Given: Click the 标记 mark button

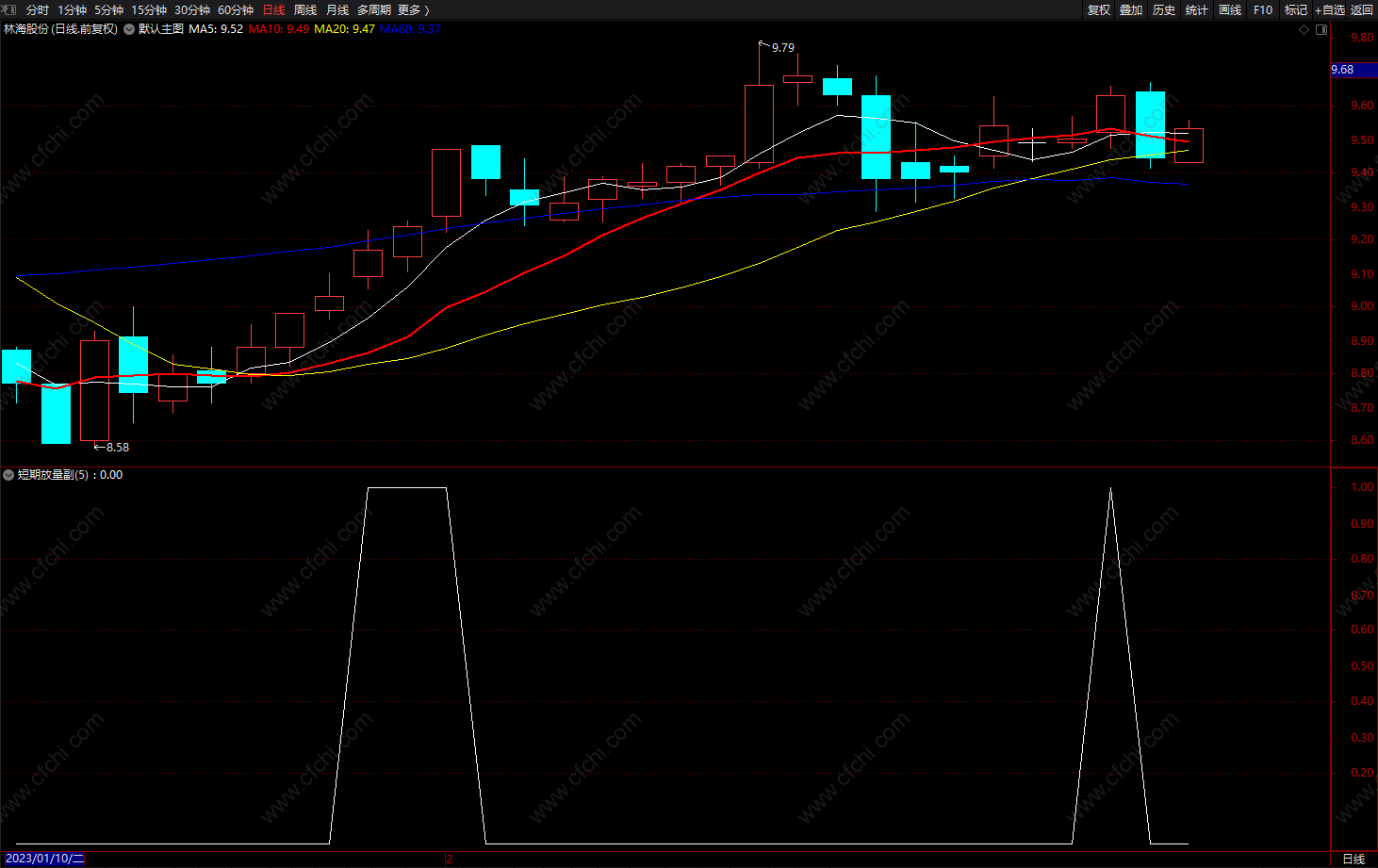Looking at the screenshot, I should (x=1296, y=10).
